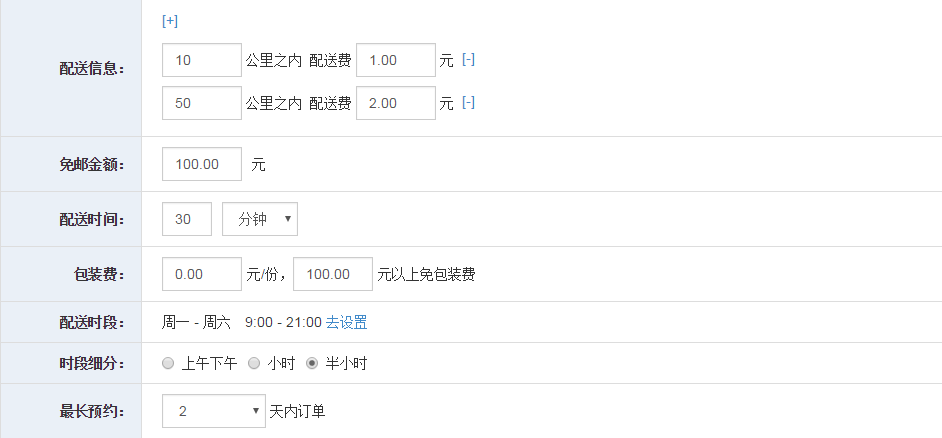The image size is (942, 438).
Task: Click the [+] add delivery rule link
Action: pyautogui.click(x=170, y=21)
